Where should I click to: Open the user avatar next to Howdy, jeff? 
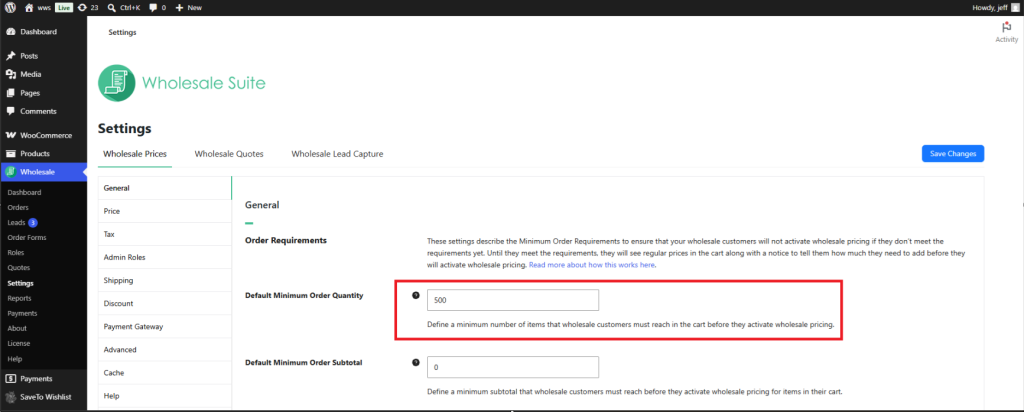click(1015, 8)
